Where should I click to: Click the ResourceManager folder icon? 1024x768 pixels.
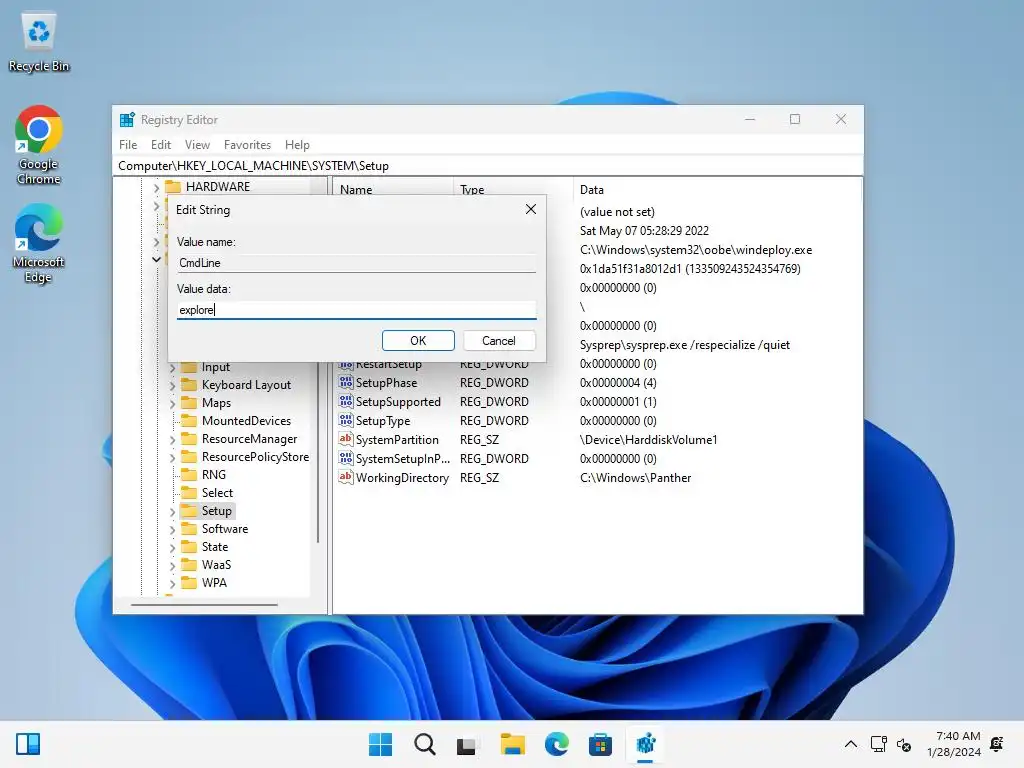point(189,439)
